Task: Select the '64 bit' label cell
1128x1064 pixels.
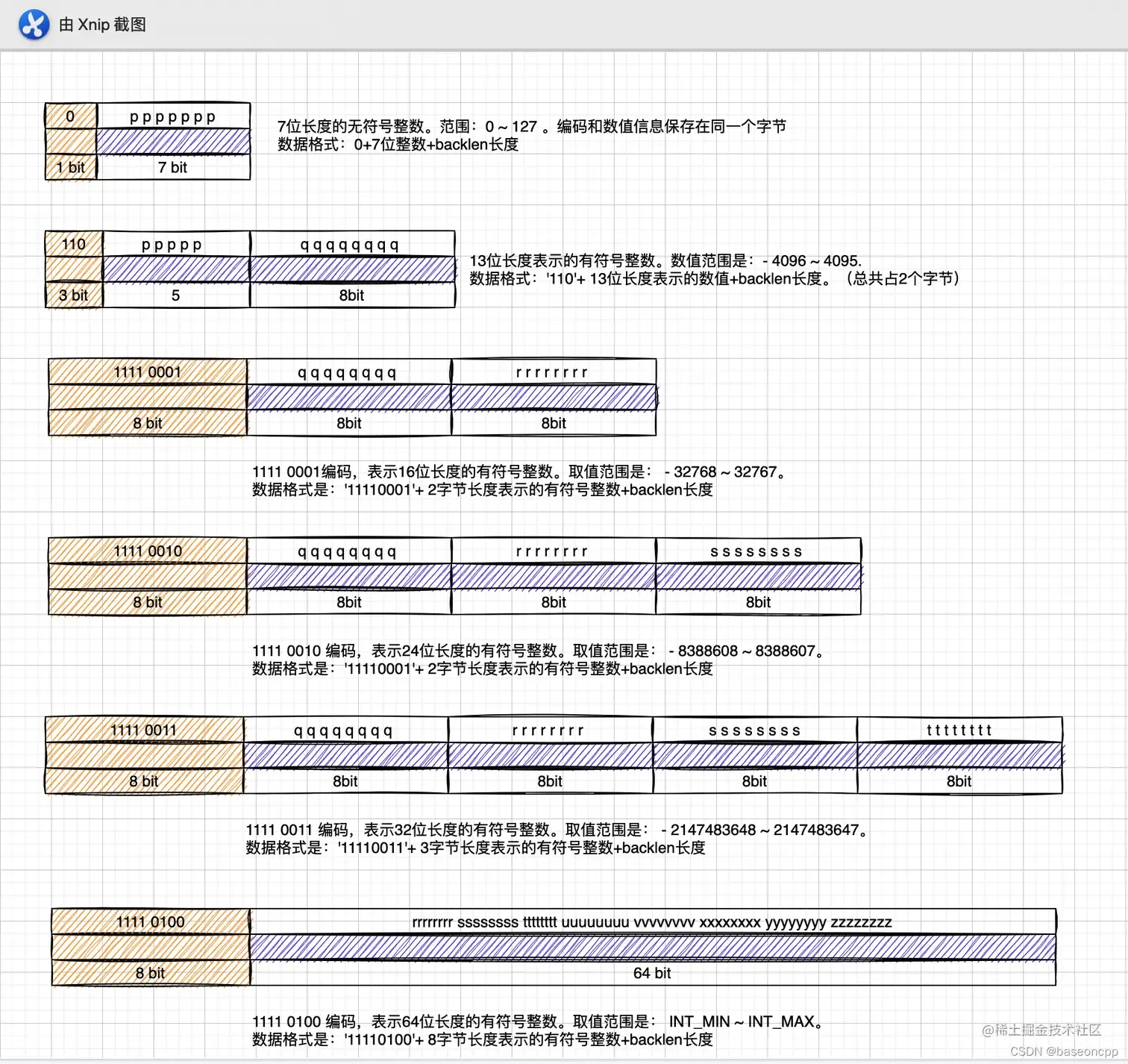Action: pyautogui.click(x=652, y=974)
